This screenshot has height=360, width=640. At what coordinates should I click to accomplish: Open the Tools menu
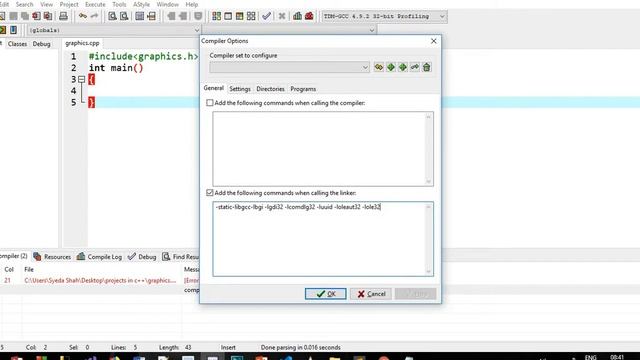tap(119, 4)
